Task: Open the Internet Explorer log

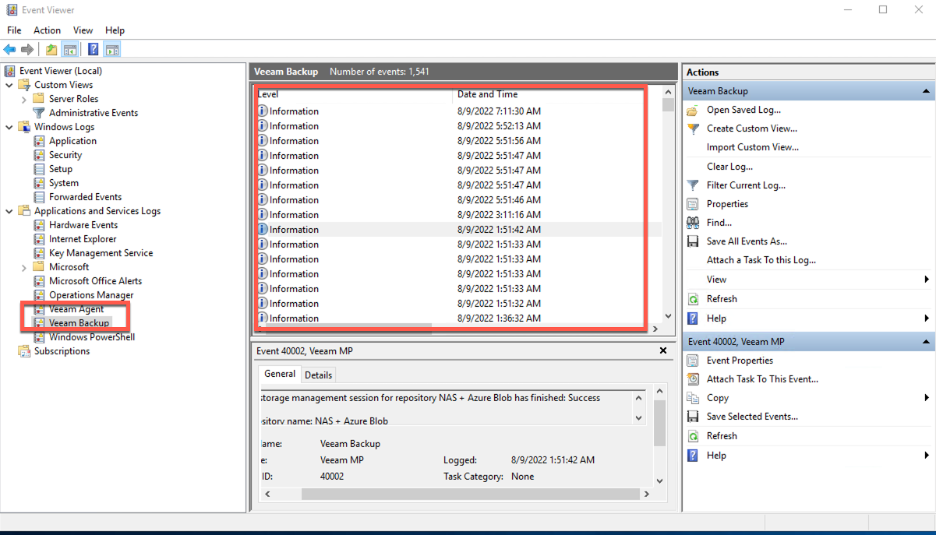Action: 82,239
